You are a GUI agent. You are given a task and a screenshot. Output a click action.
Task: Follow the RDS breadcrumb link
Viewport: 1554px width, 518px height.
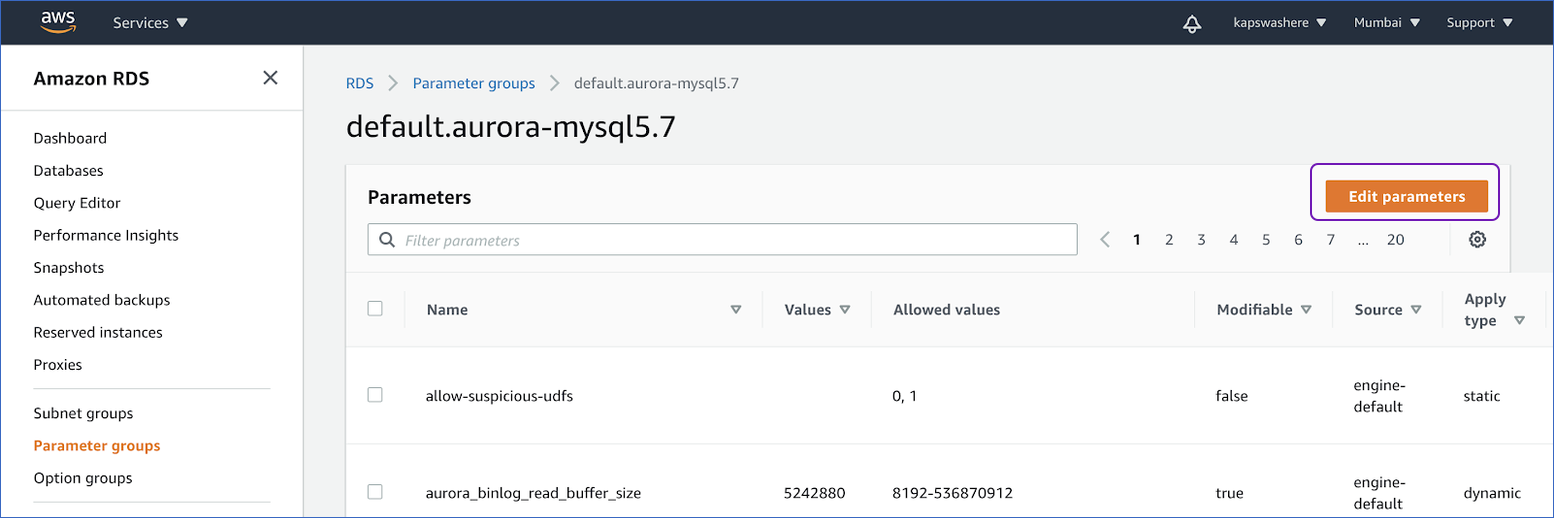pos(360,83)
